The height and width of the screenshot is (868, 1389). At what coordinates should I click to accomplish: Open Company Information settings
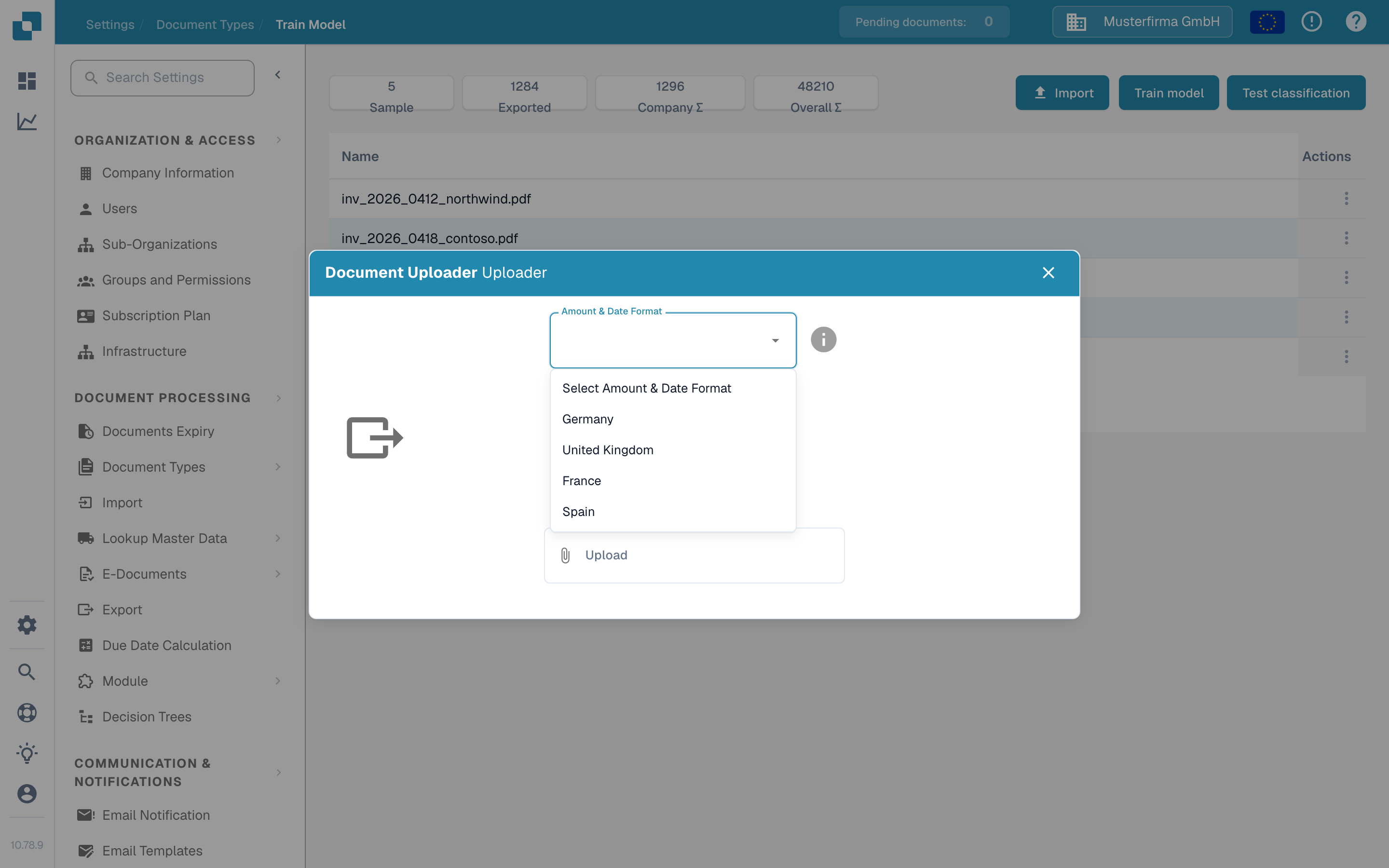click(168, 173)
